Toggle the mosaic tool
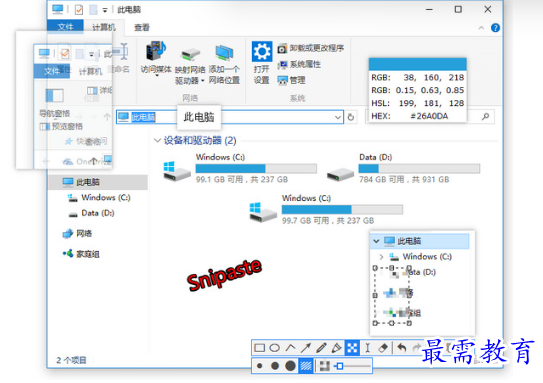543x383 pixels. [x=352, y=348]
